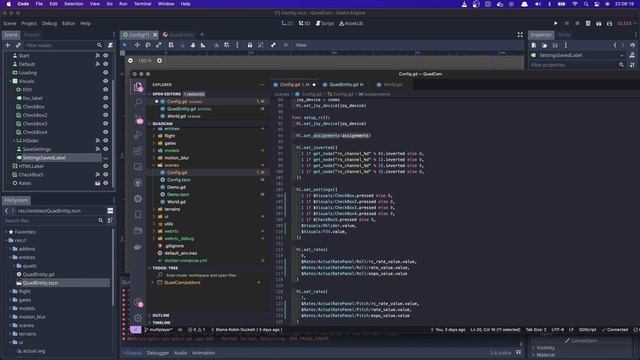The image size is (640, 360).
Task: Switch to 2D workspace button
Action: [x=287, y=24]
